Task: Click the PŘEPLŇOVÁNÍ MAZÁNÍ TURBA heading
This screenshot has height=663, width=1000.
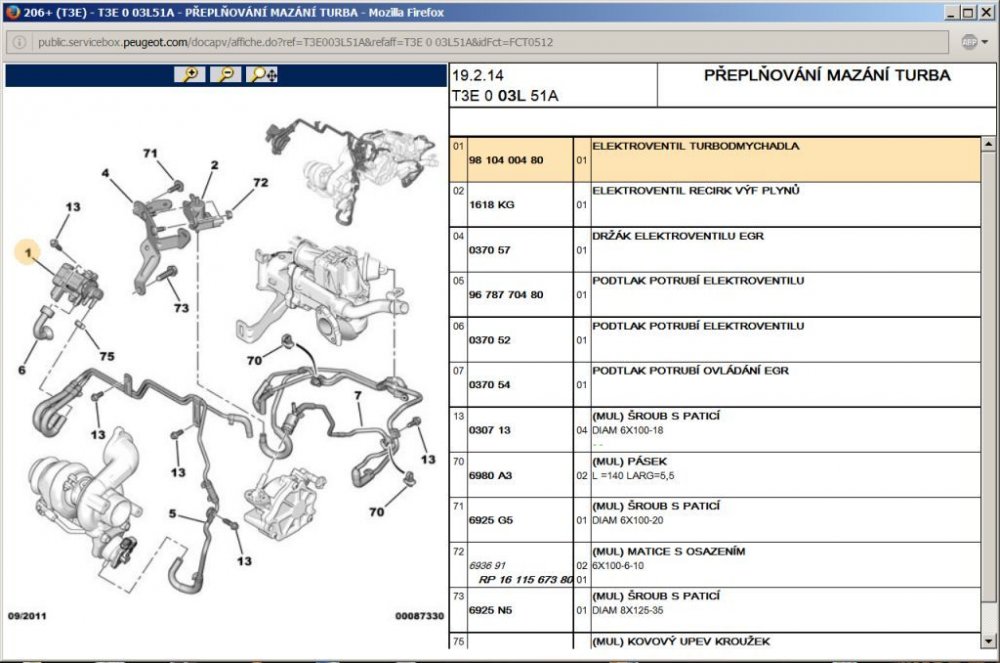Action: click(x=827, y=75)
